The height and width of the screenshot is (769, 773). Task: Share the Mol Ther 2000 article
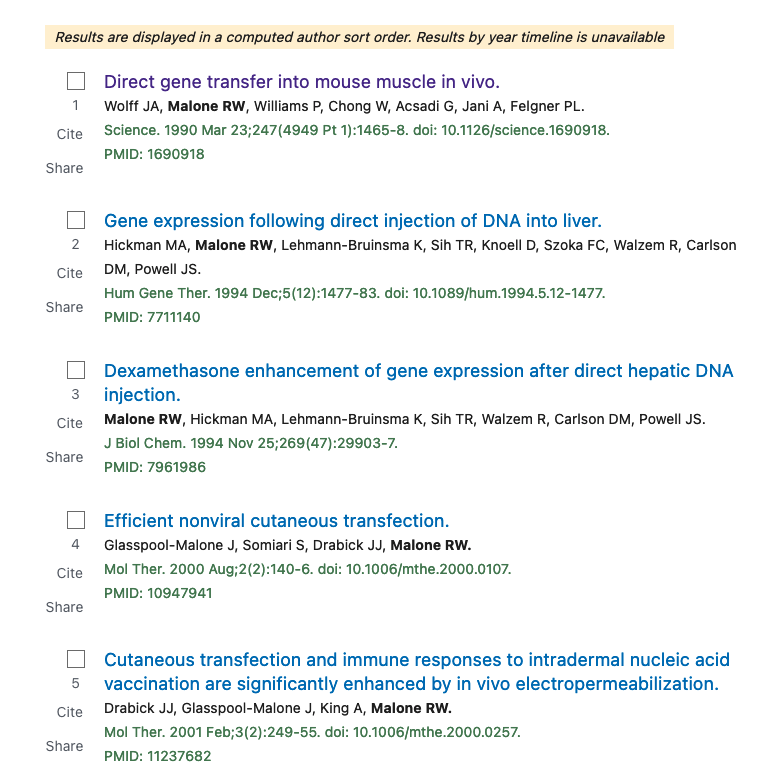[65, 607]
